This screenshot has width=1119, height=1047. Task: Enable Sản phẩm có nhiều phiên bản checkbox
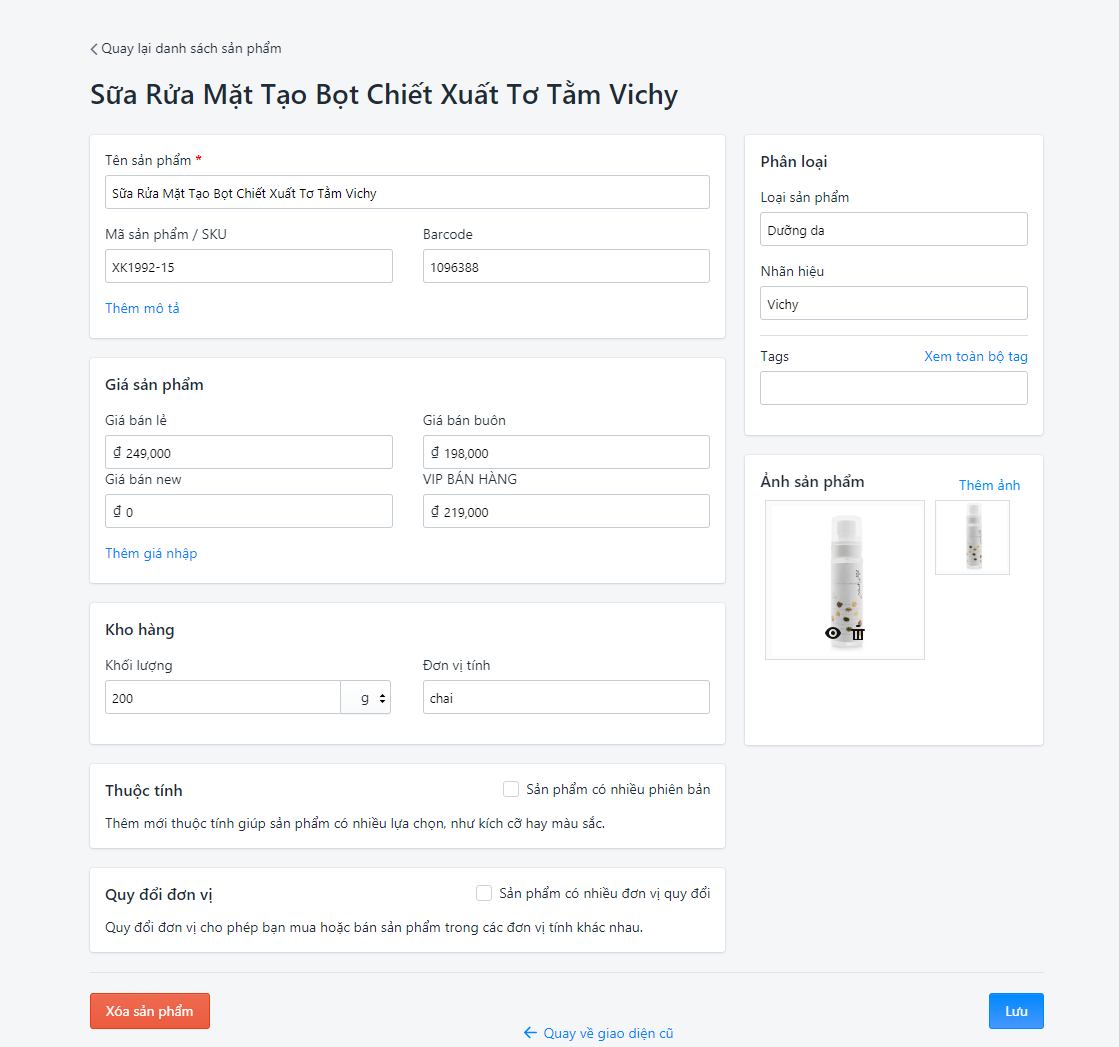click(511, 789)
